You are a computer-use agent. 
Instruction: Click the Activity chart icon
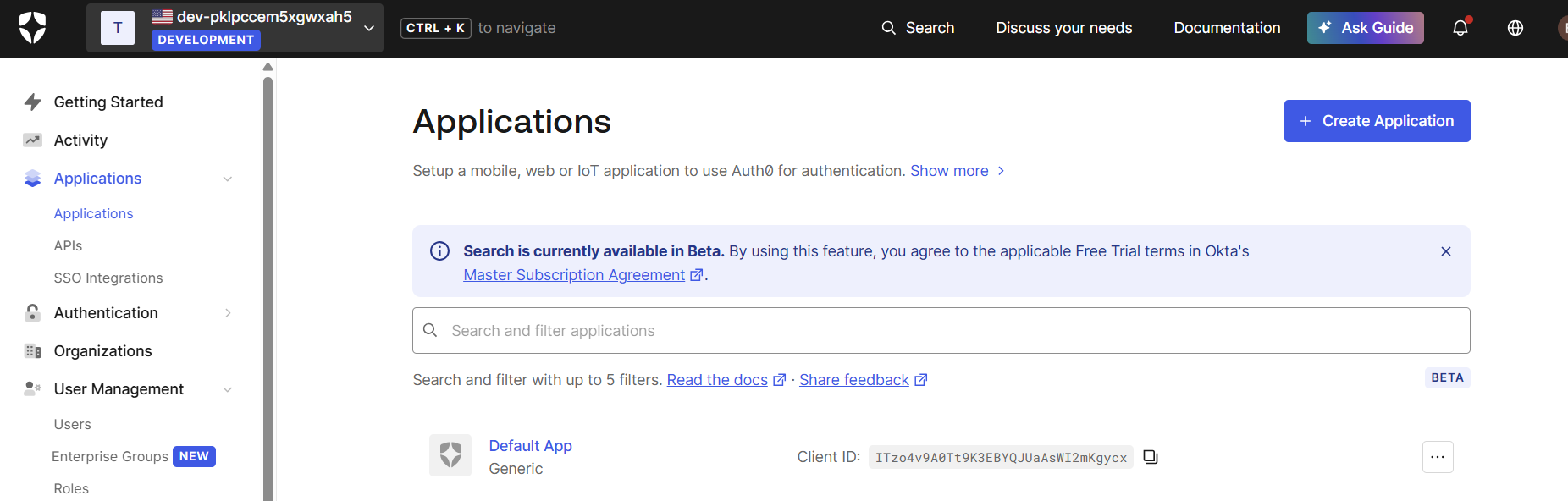click(33, 140)
